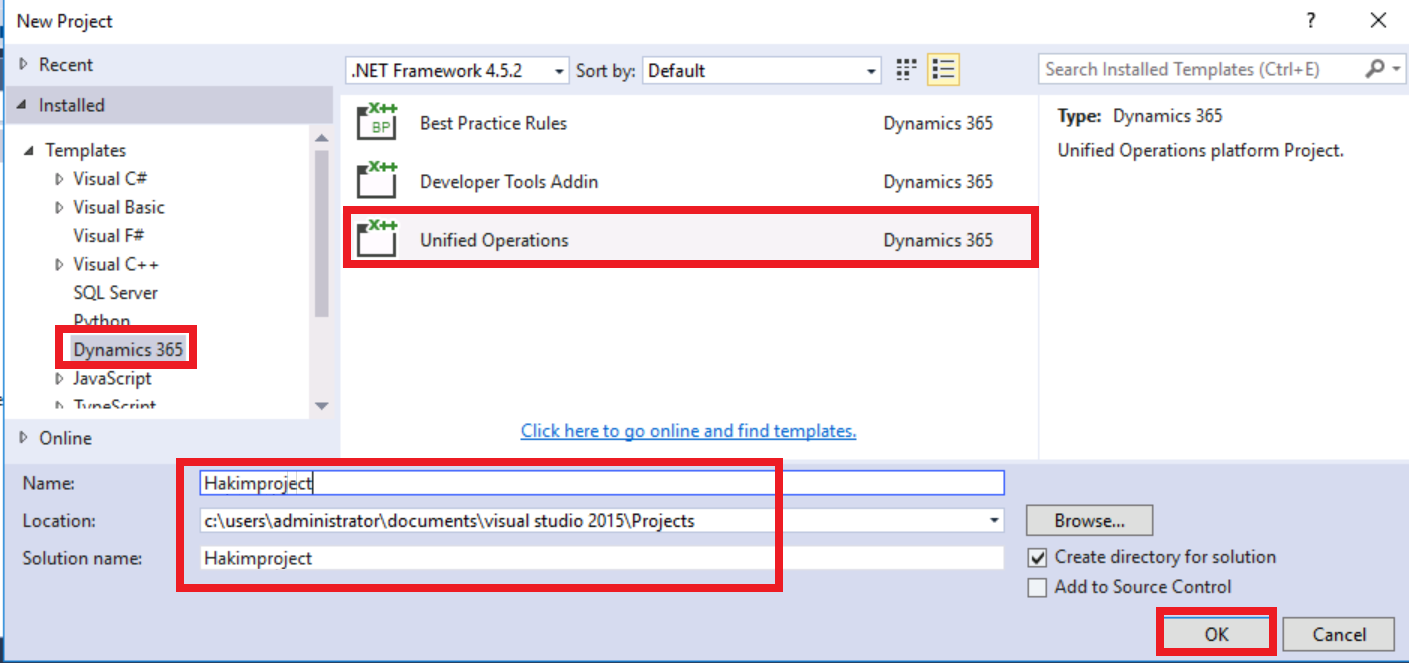Screen dimensions: 1409x663
Task: Open the Location path dropdown
Action: pos(994,521)
